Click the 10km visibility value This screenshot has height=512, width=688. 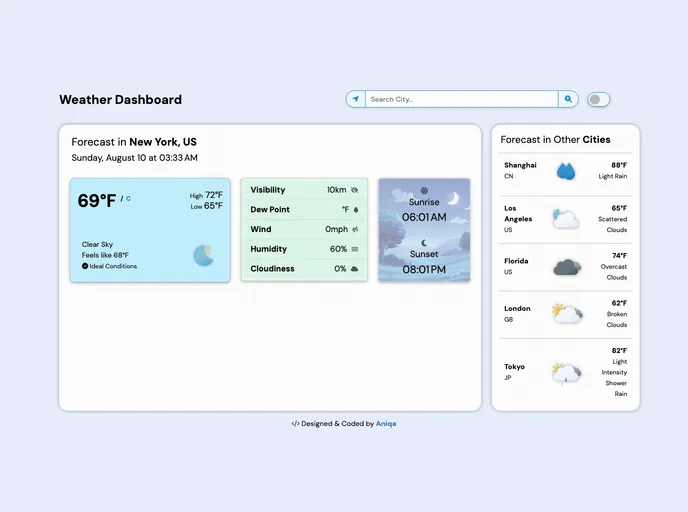pos(337,190)
